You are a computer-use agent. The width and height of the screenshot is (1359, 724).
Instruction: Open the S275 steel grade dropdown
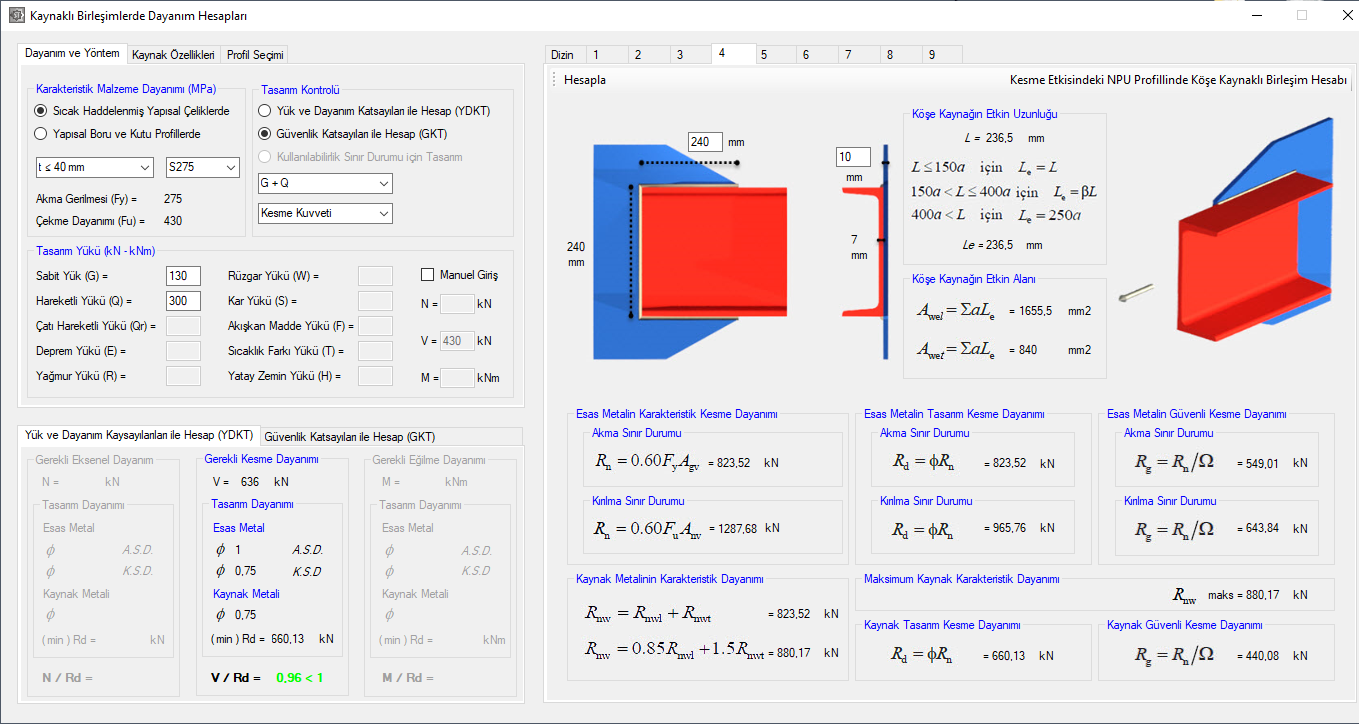coord(203,167)
